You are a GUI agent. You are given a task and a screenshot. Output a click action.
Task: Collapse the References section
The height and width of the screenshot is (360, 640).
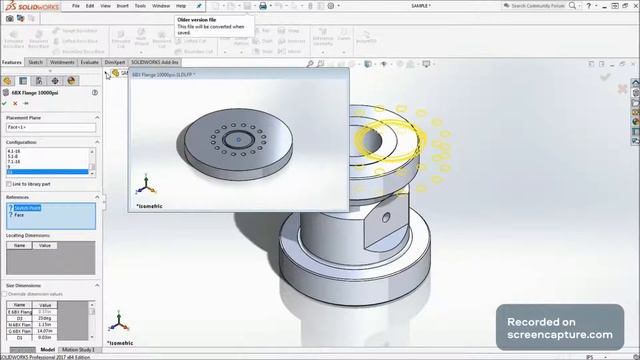click(x=97, y=197)
